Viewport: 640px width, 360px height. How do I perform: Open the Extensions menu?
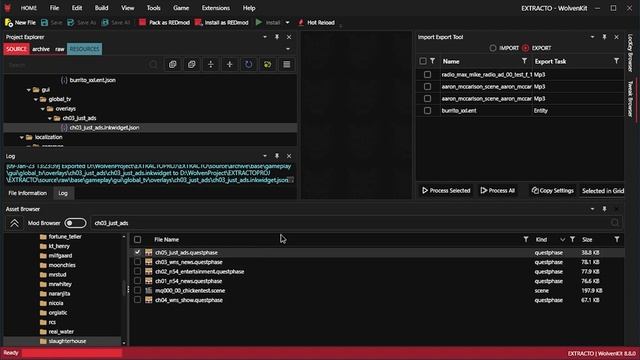(216, 8)
